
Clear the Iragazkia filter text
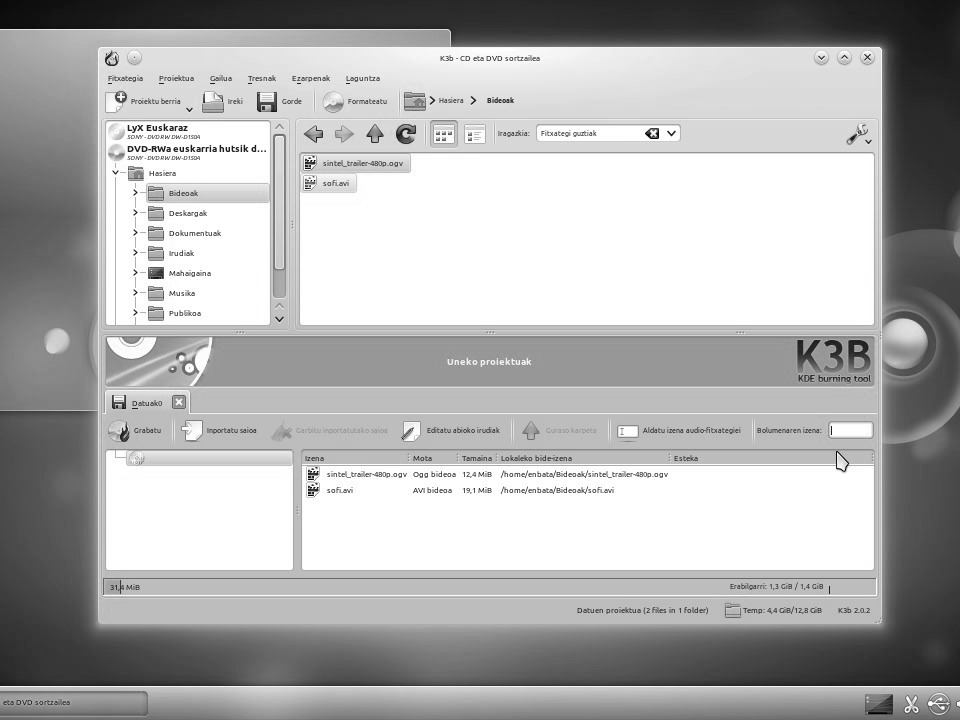point(651,133)
